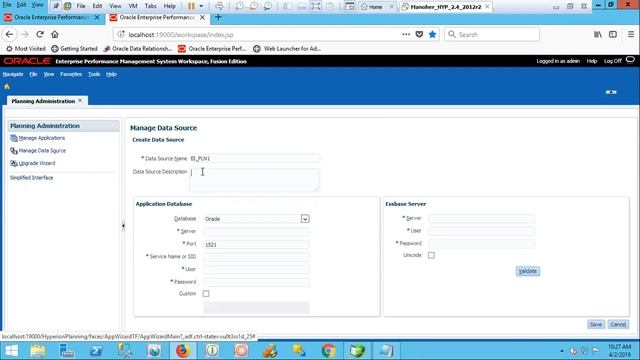
Task: Click VMware full screen icon
Action: point(316,6)
